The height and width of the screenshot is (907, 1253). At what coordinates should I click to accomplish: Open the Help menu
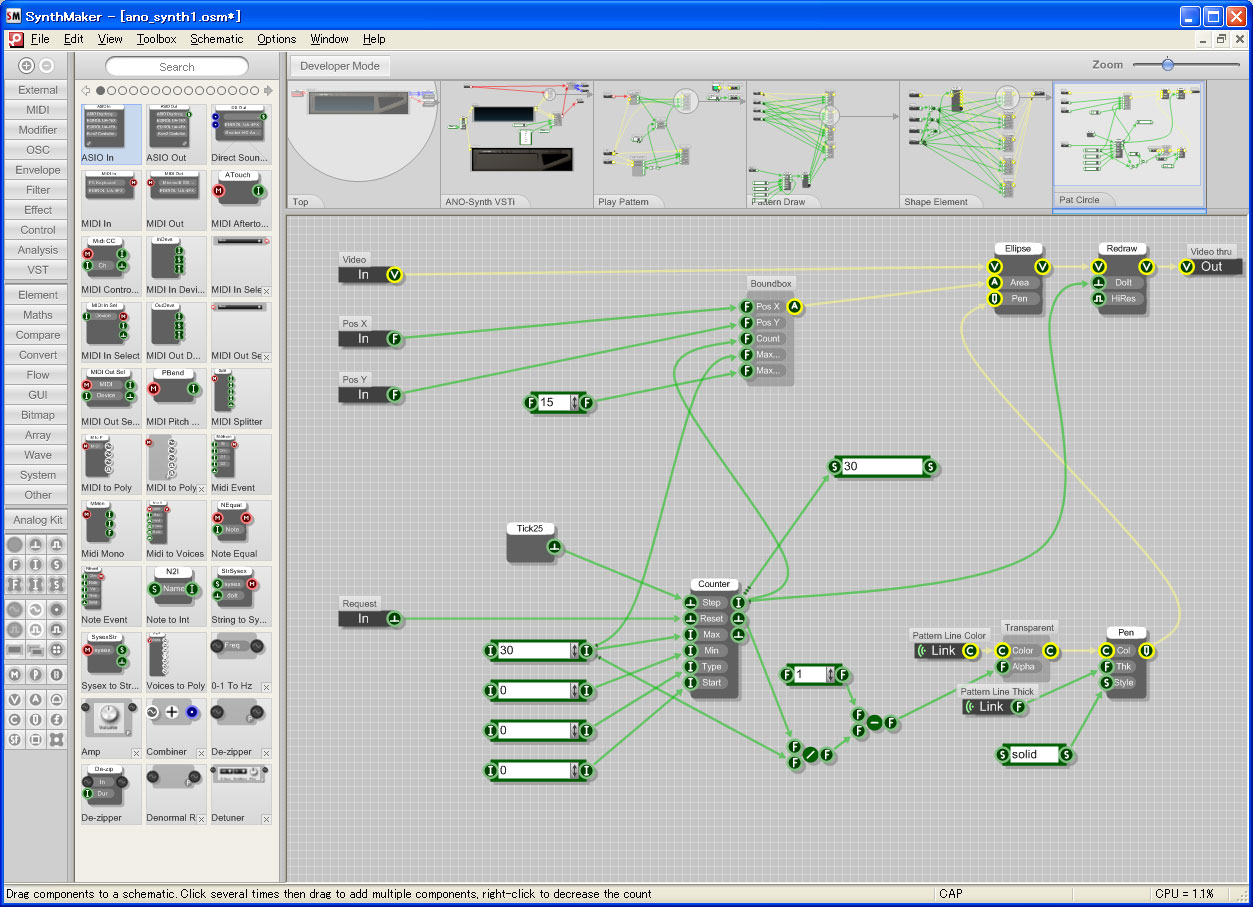click(x=374, y=39)
